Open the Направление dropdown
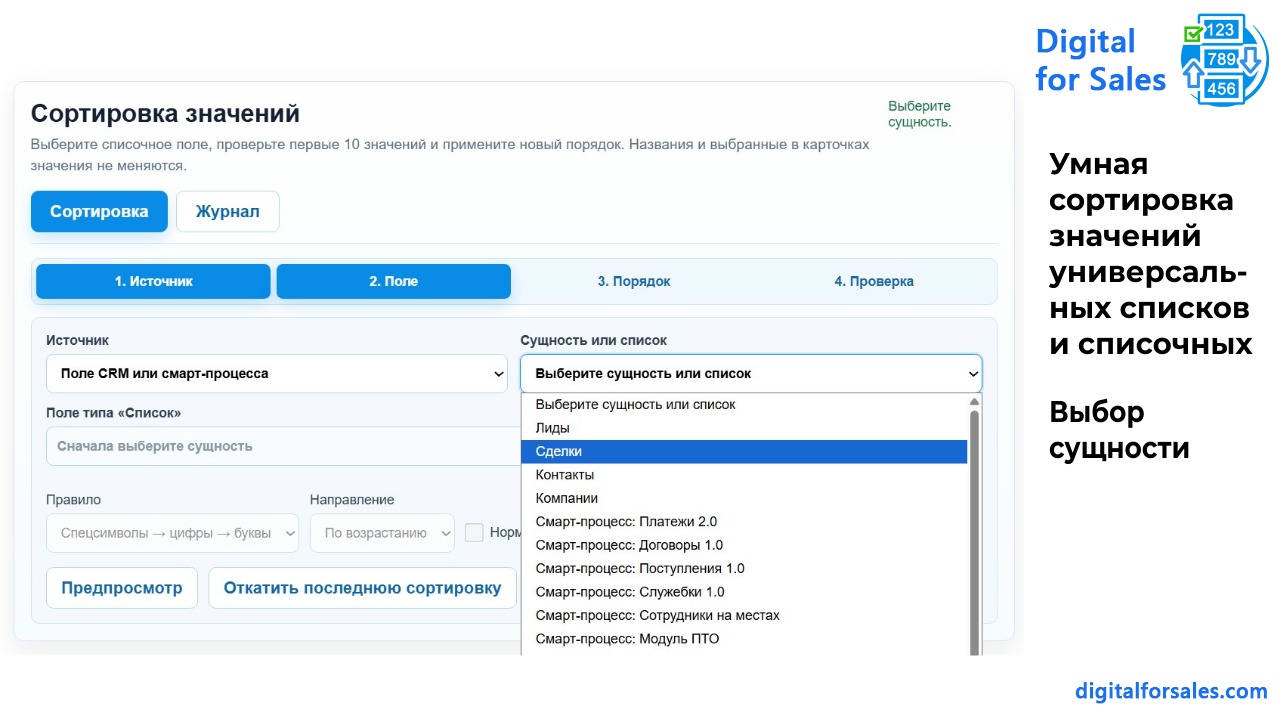Screen dimensions: 1280x720 [382, 533]
